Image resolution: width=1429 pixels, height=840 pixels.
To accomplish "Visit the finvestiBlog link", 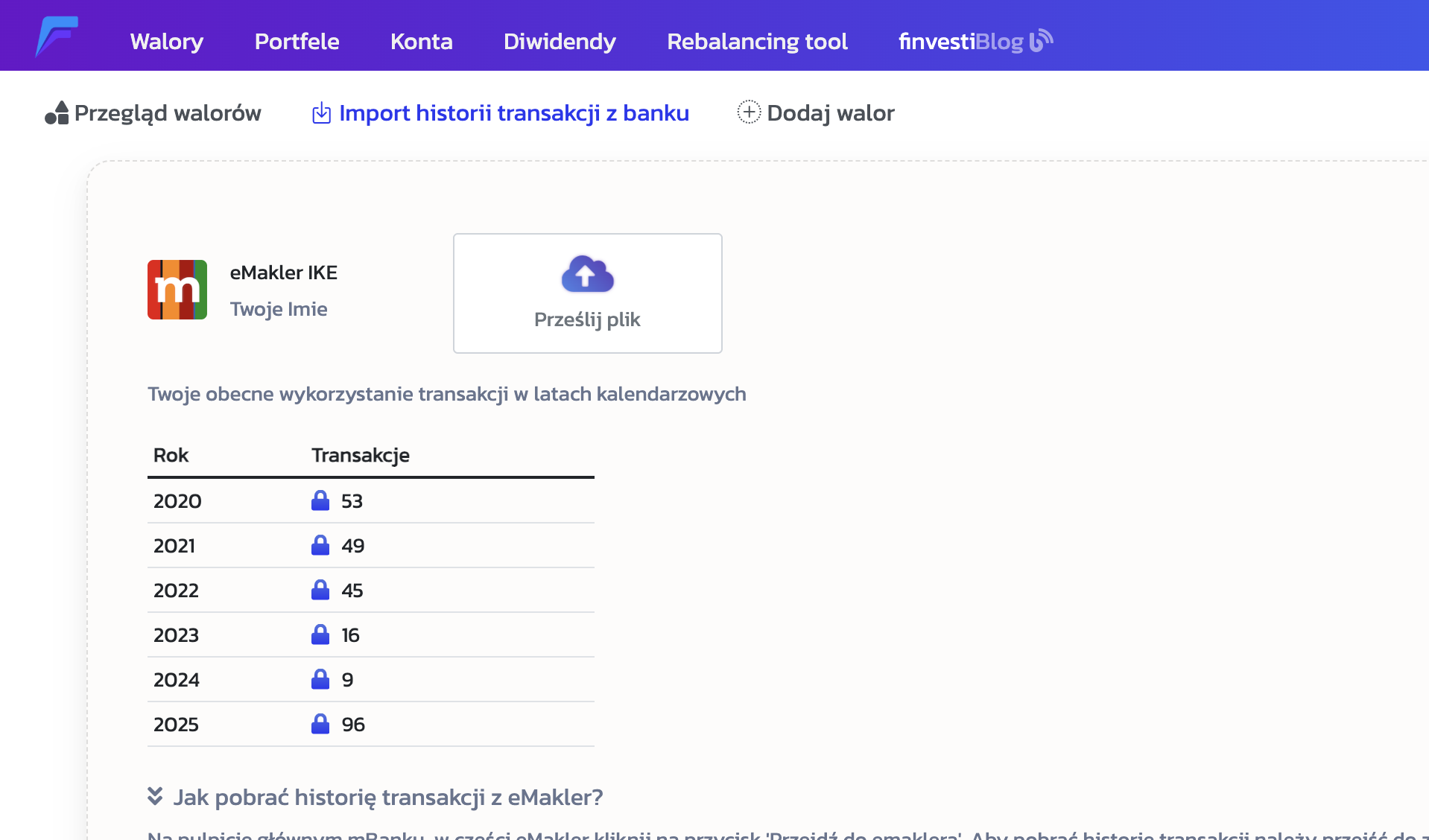I will 975,41.
